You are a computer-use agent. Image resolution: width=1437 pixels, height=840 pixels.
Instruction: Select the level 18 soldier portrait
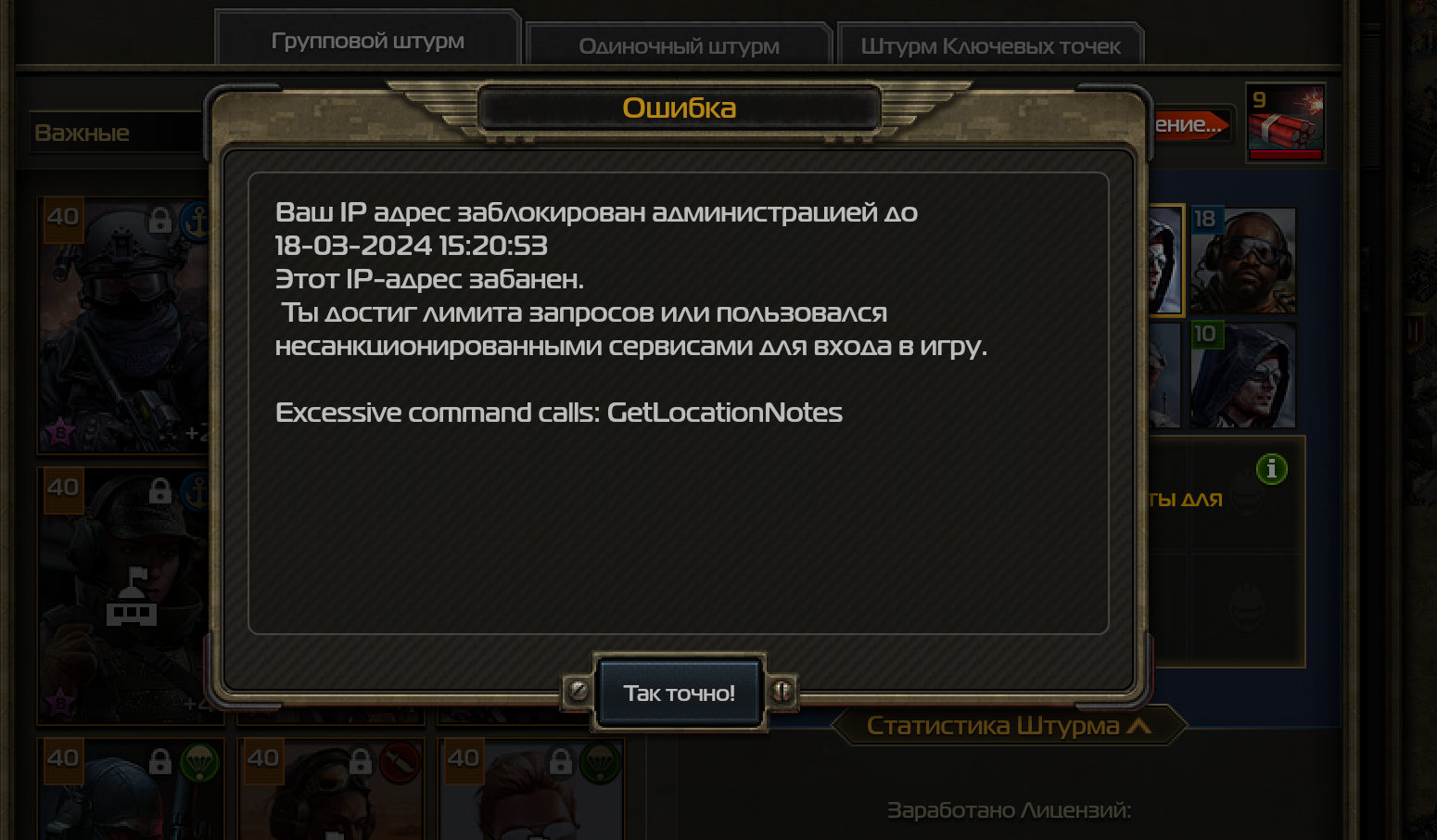[x=1242, y=260]
